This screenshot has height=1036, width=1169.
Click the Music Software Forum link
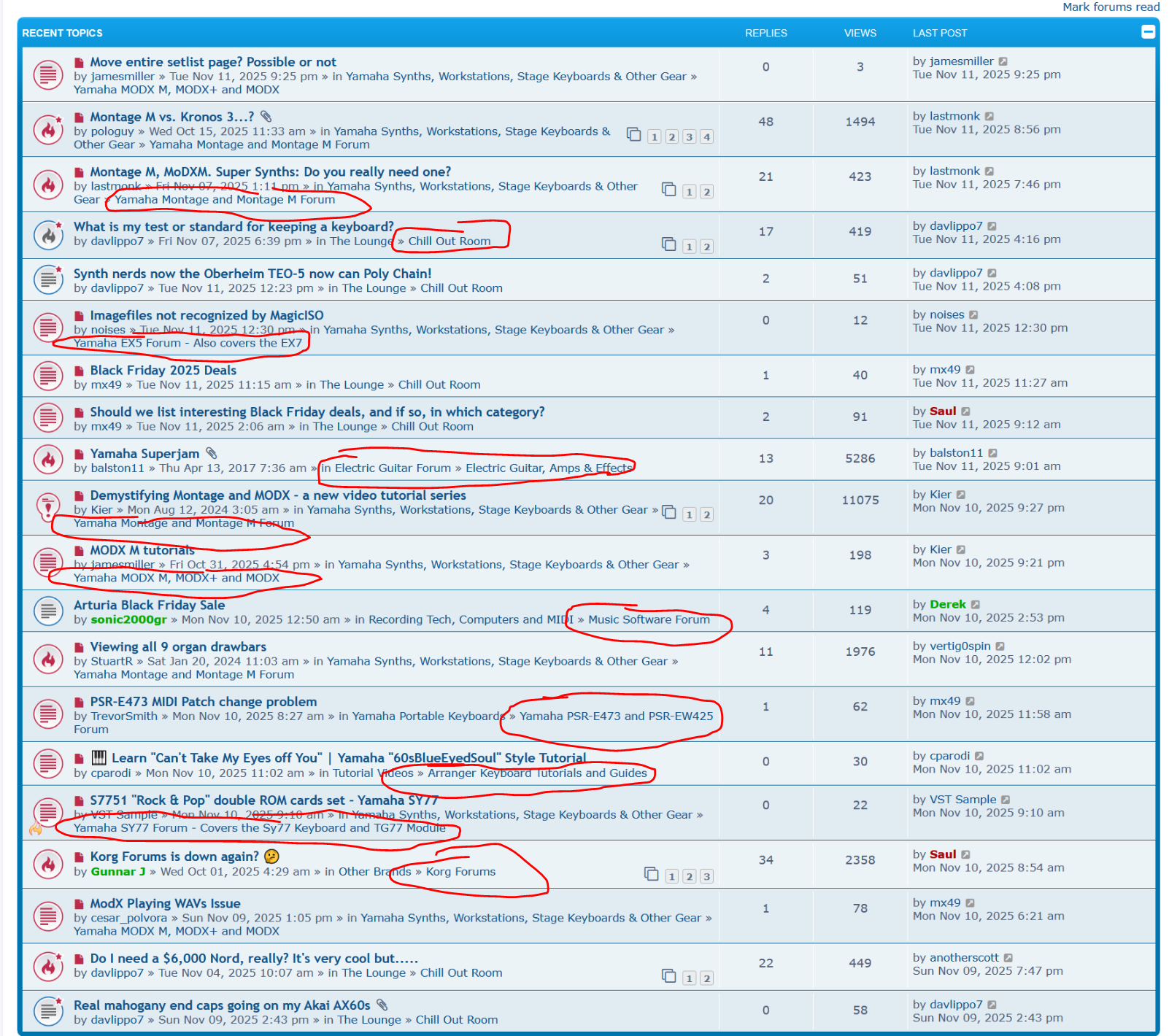click(649, 619)
